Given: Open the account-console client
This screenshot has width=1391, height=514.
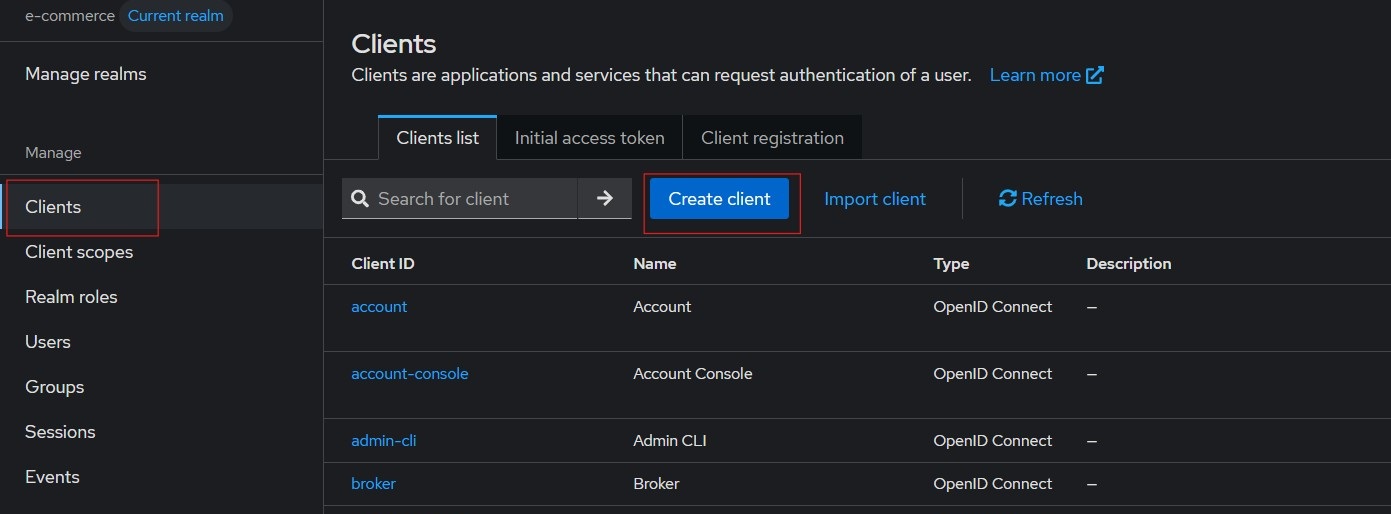Looking at the screenshot, I should click(x=409, y=374).
